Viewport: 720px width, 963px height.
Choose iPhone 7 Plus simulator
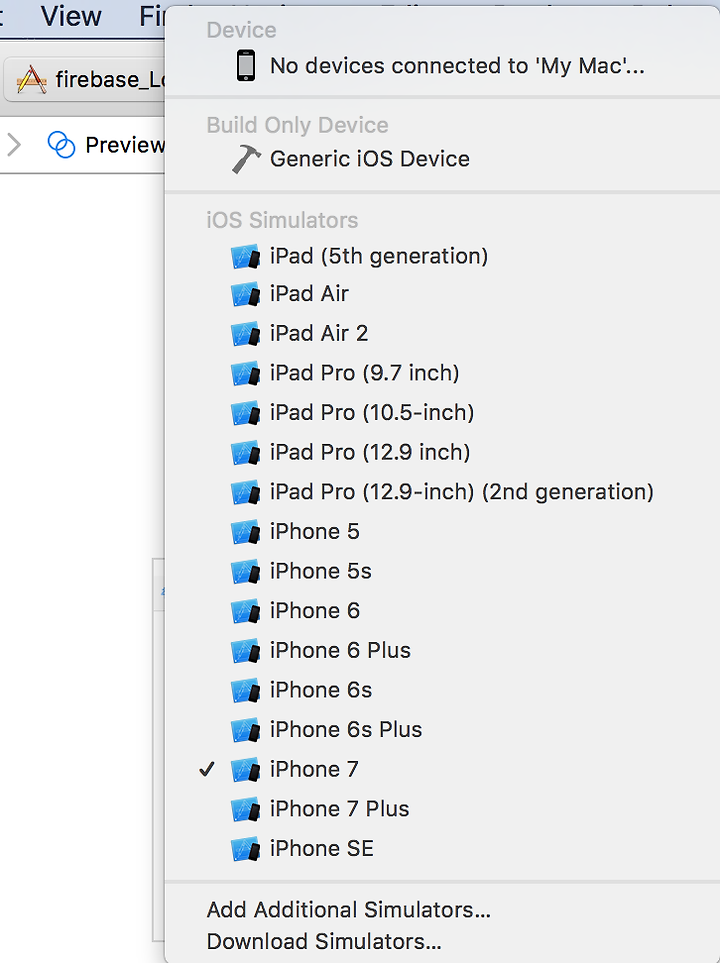pos(442,809)
